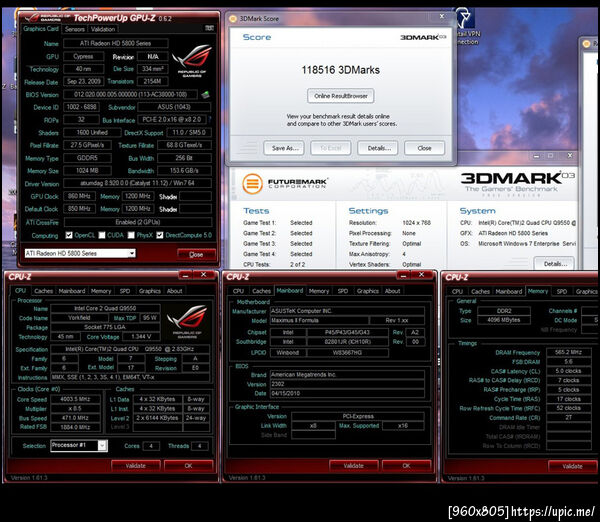Click Close in the 3DMark Score dialog
This screenshot has width=600, height=522.
(425, 148)
